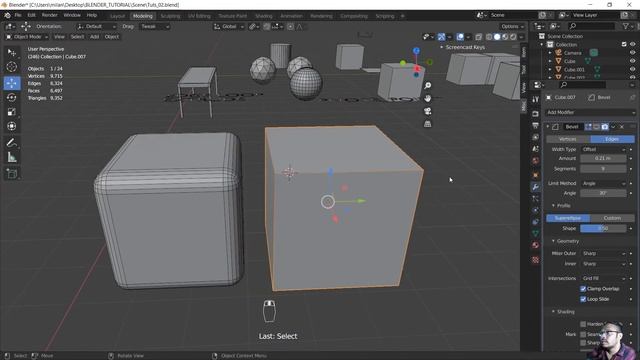Open the Window menu
This screenshot has height=360, width=640.
click(72, 15)
